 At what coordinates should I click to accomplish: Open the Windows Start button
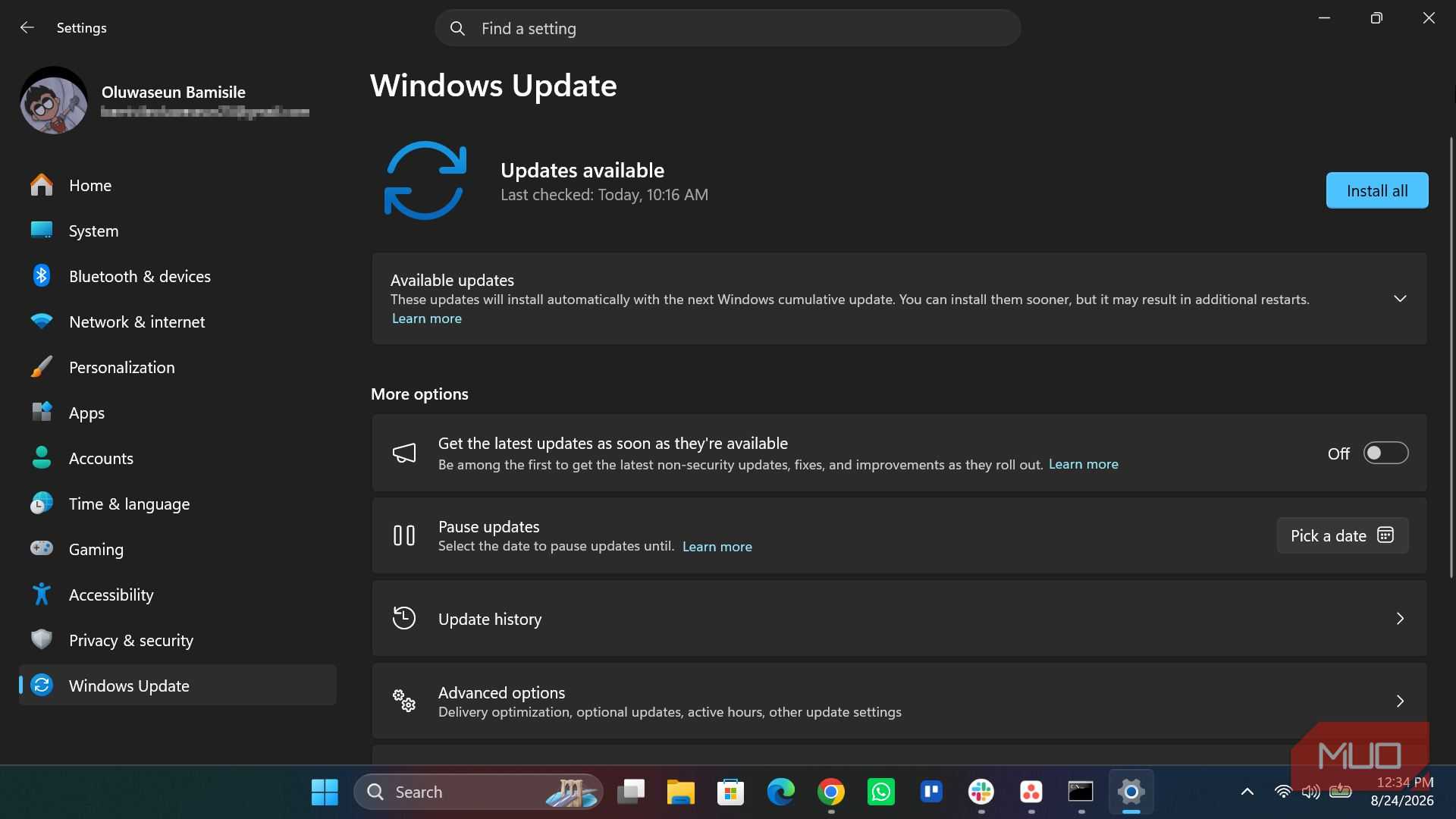pos(325,792)
